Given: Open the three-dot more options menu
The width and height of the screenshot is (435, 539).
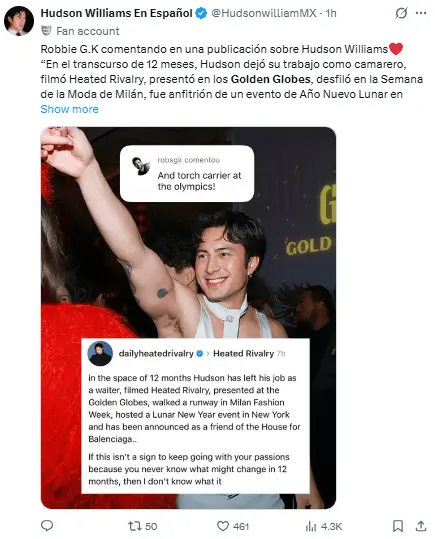Looking at the screenshot, I should 421,13.
